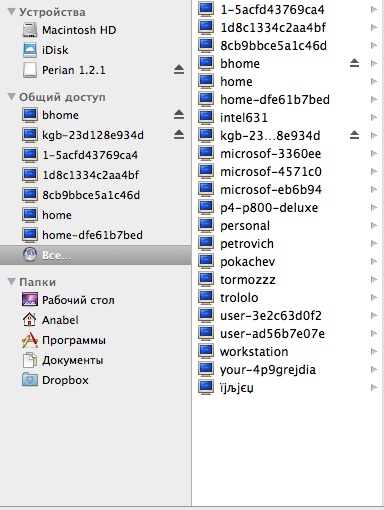Open the Программы applications icon
384x510 pixels.
(30, 340)
